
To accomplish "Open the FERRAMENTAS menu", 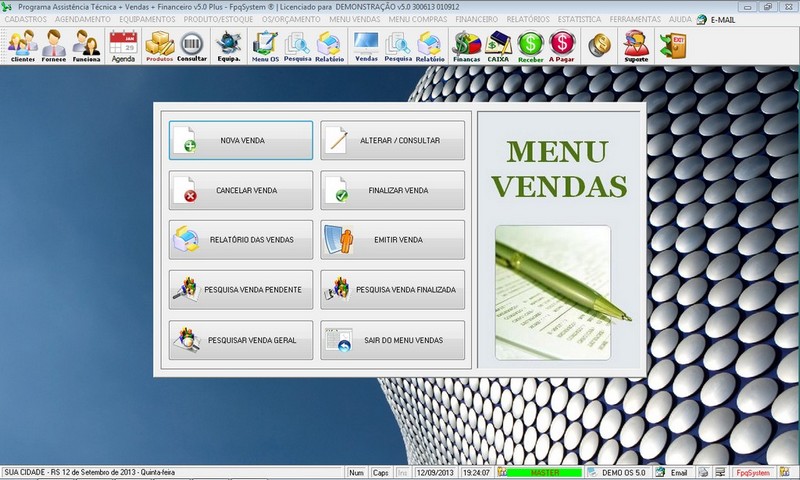I will [x=635, y=19].
